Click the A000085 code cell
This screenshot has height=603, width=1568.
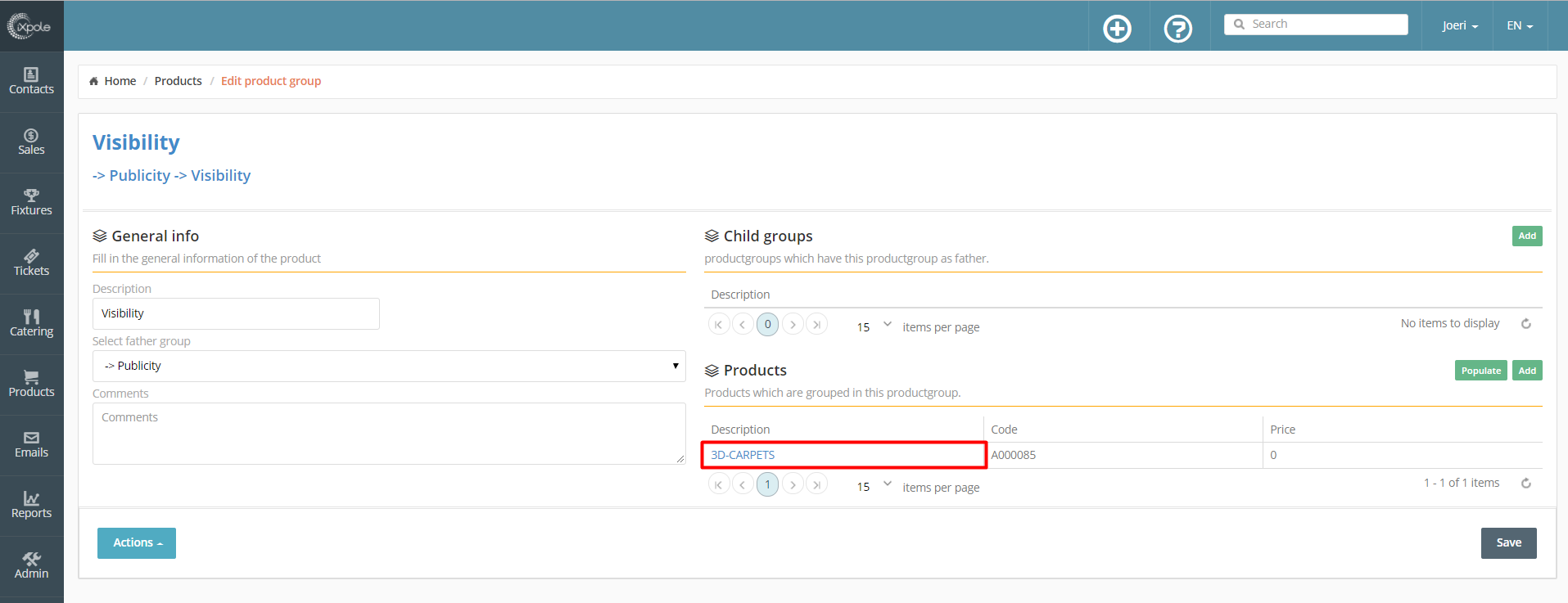1123,455
